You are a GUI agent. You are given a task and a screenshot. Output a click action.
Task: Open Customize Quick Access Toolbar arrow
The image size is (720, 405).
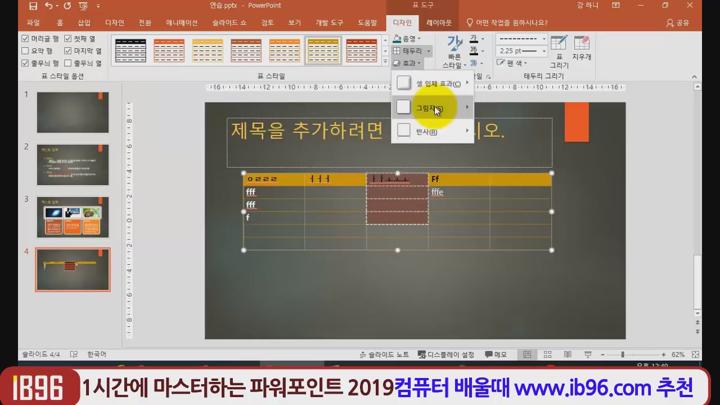point(98,6)
